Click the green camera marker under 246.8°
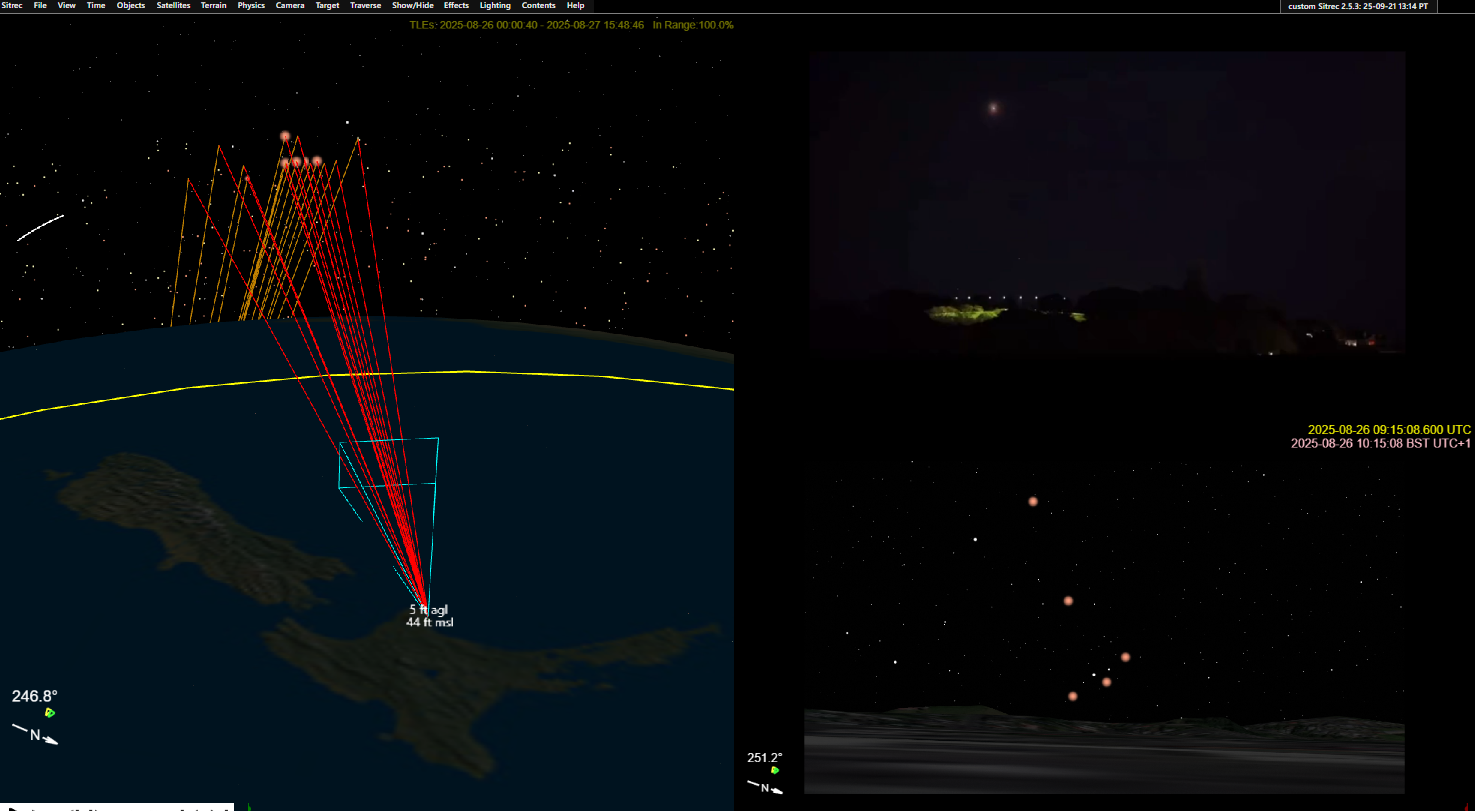 (x=49, y=712)
